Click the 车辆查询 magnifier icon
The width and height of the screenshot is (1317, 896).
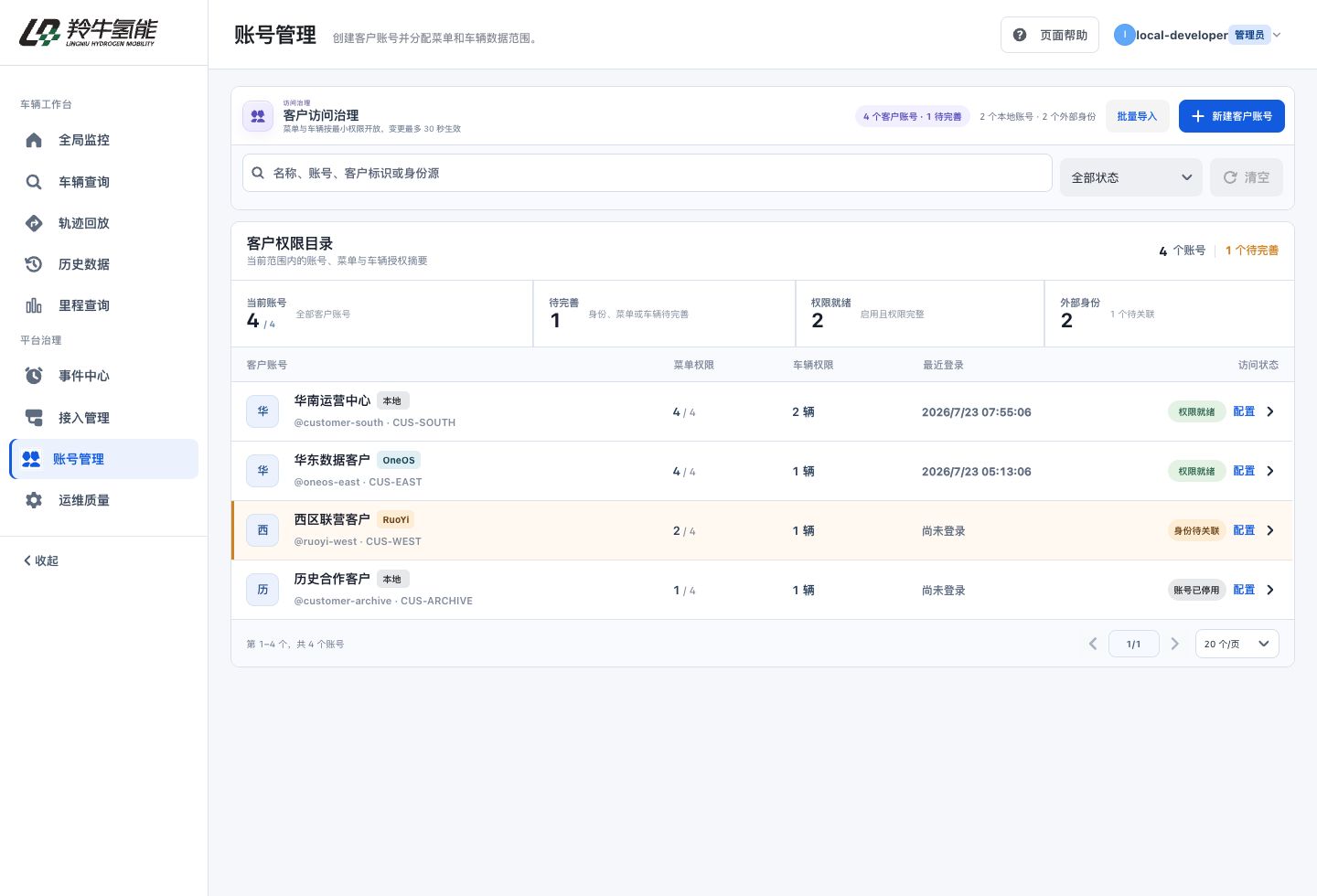[x=34, y=182]
